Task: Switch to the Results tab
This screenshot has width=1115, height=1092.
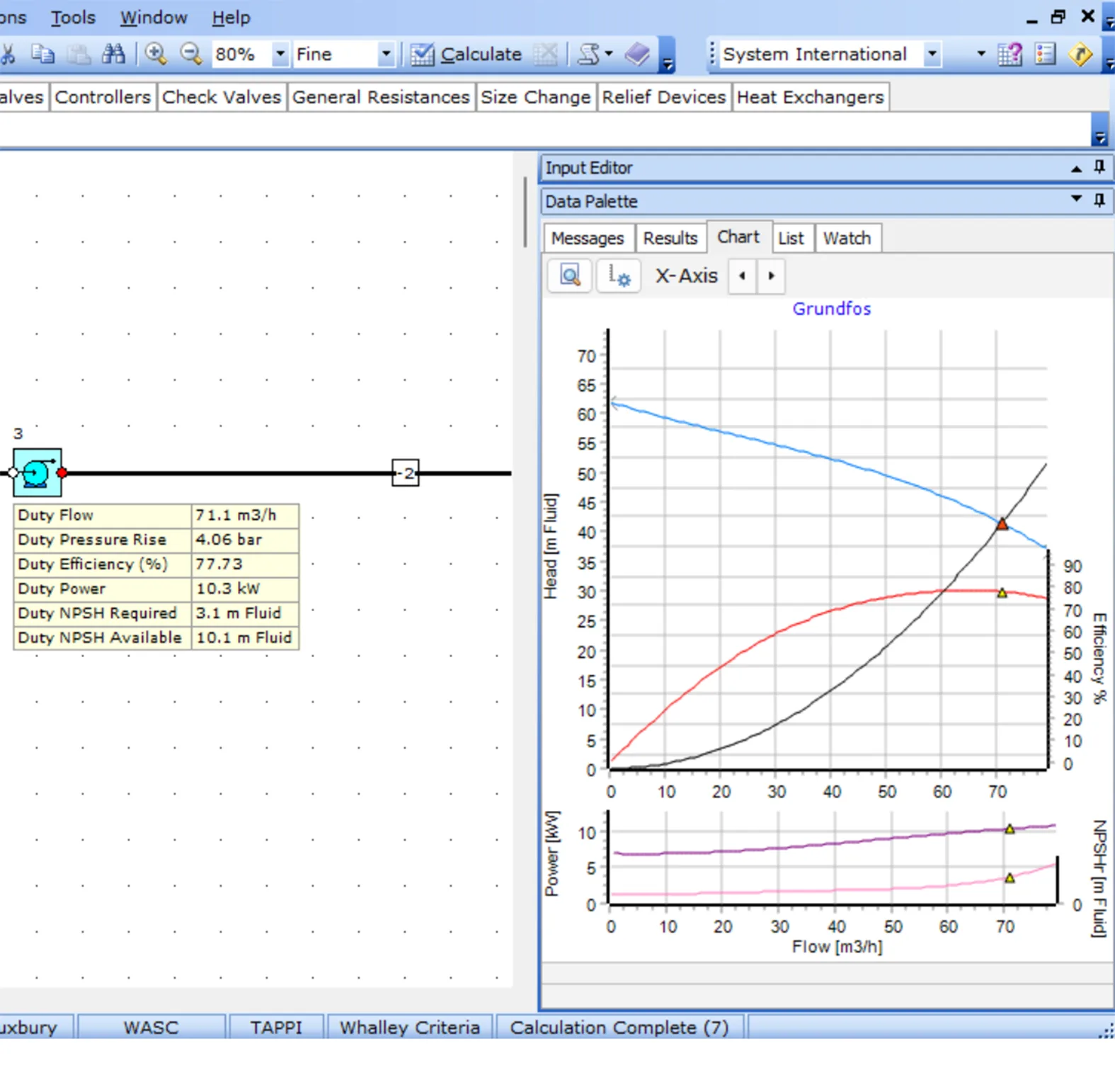Action: (x=670, y=238)
